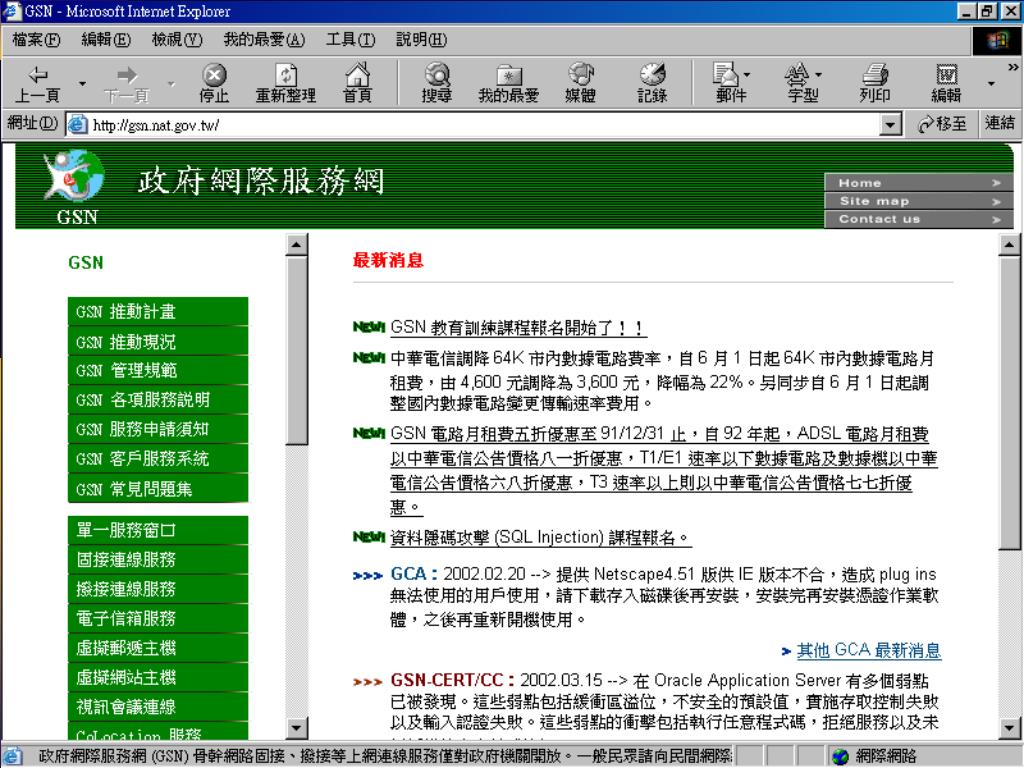Go to home page via 首頁 icon

pos(357,74)
